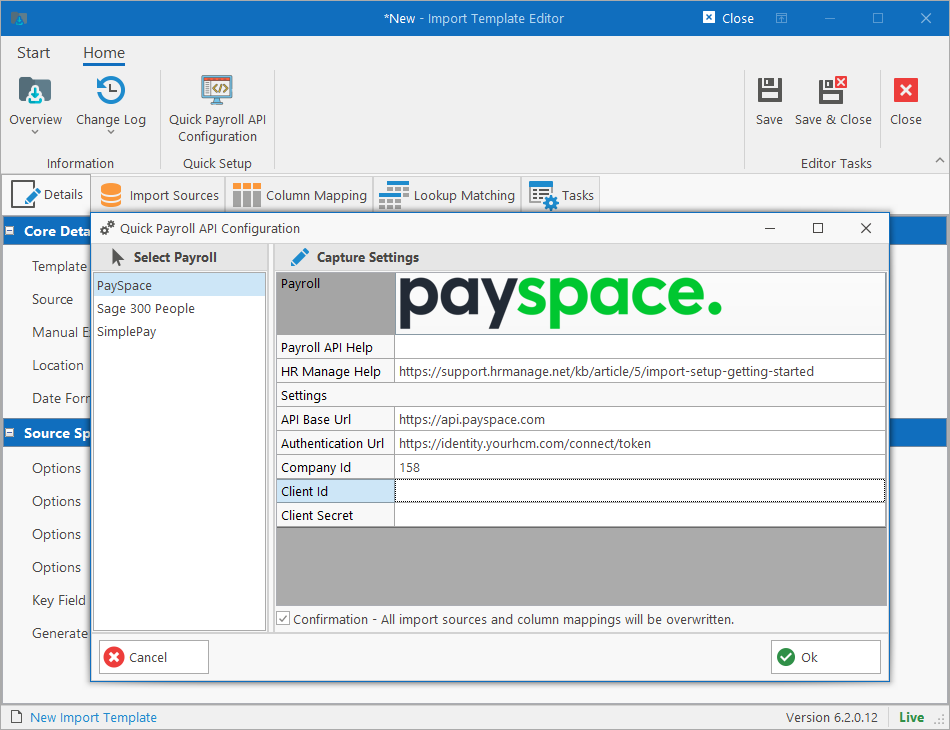Select the Import Sources database icon

(111, 195)
